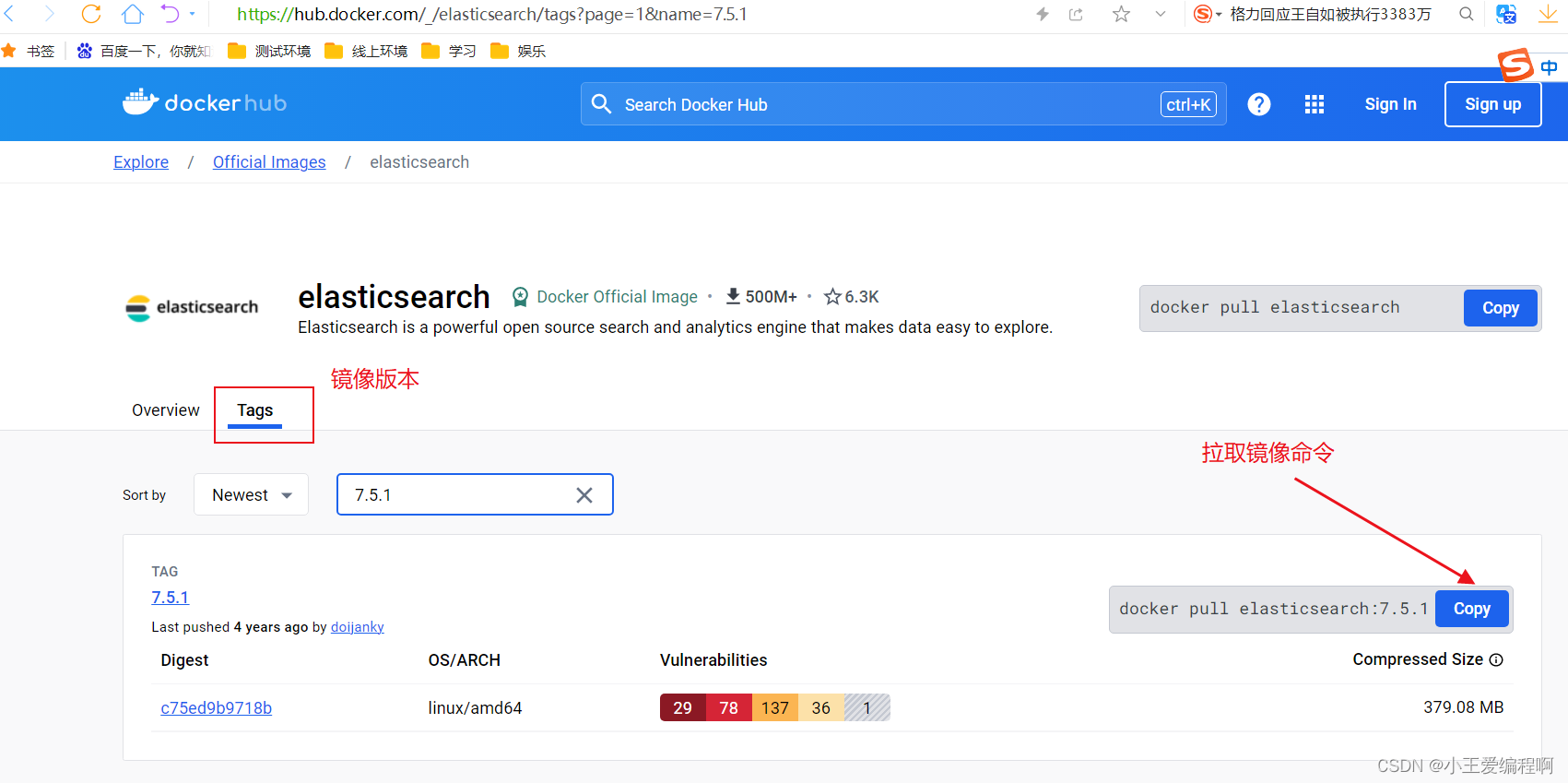Click the linux/amd64 OS/ARCH value
The height and width of the screenshot is (783, 1568).
[x=476, y=708]
